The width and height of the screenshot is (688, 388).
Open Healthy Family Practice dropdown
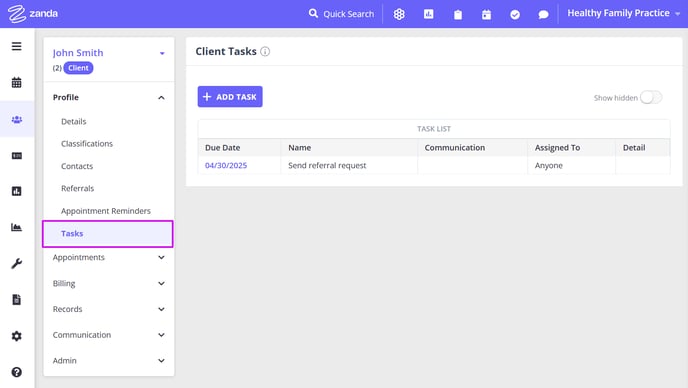pyautogui.click(x=624, y=13)
